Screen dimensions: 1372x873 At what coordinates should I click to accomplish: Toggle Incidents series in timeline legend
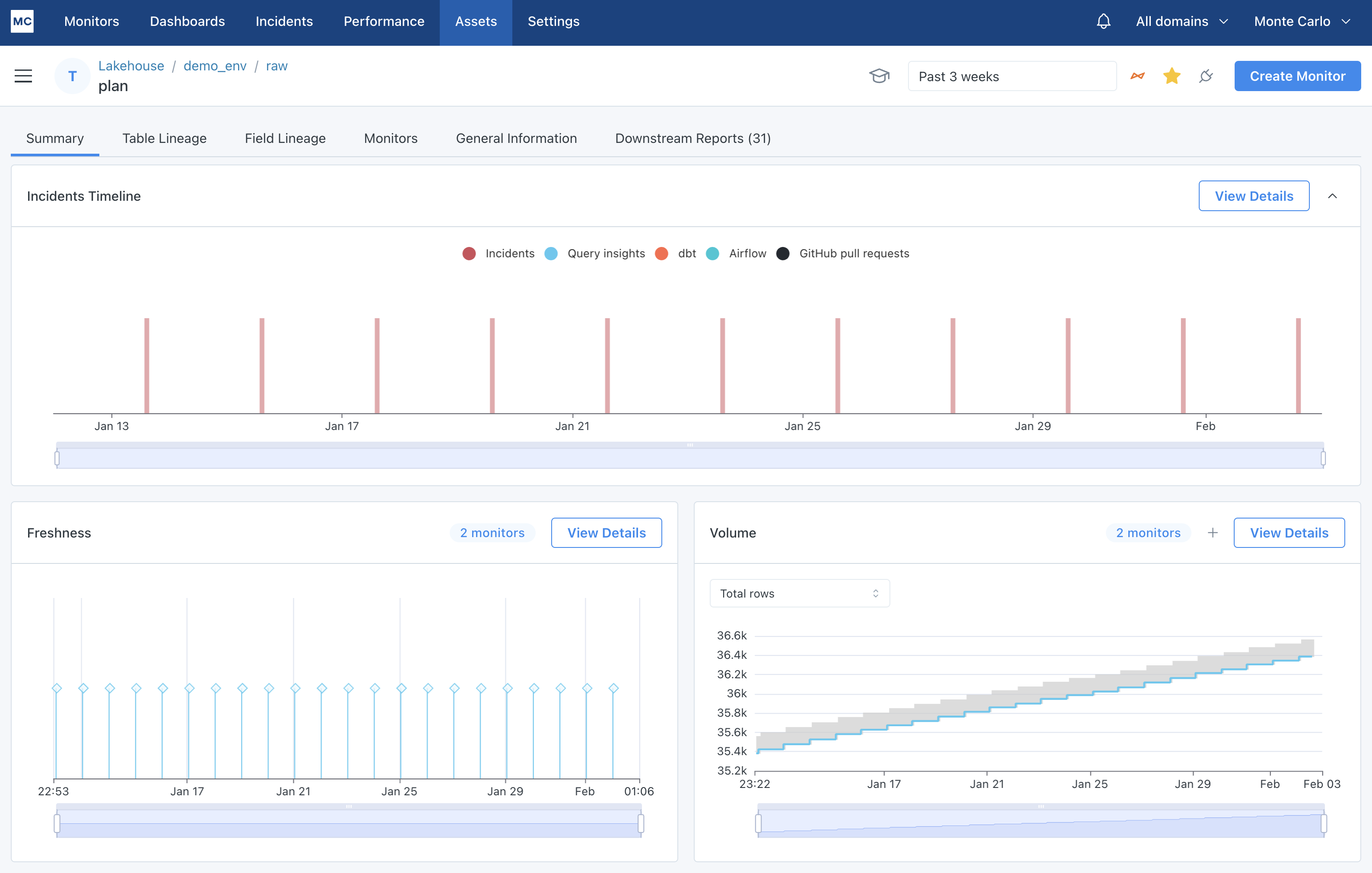499,253
